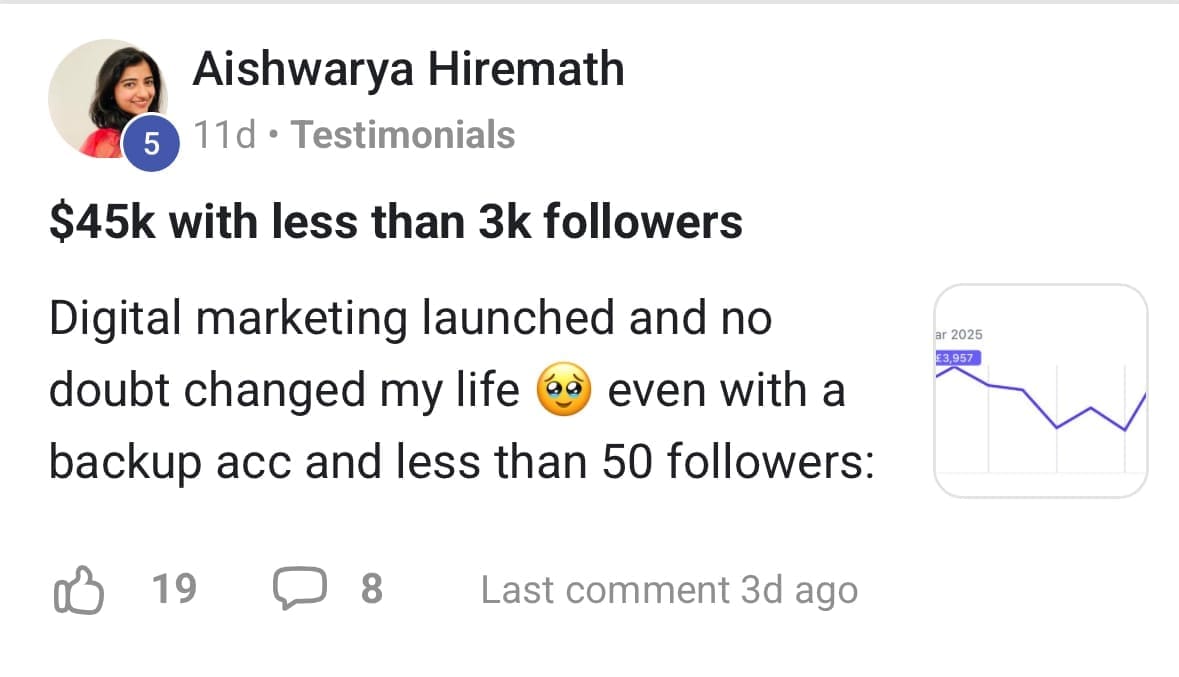Image resolution: width=1179 pixels, height=677 pixels.
Task: Jump to the last comment 3d ago
Action: click(669, 590)
